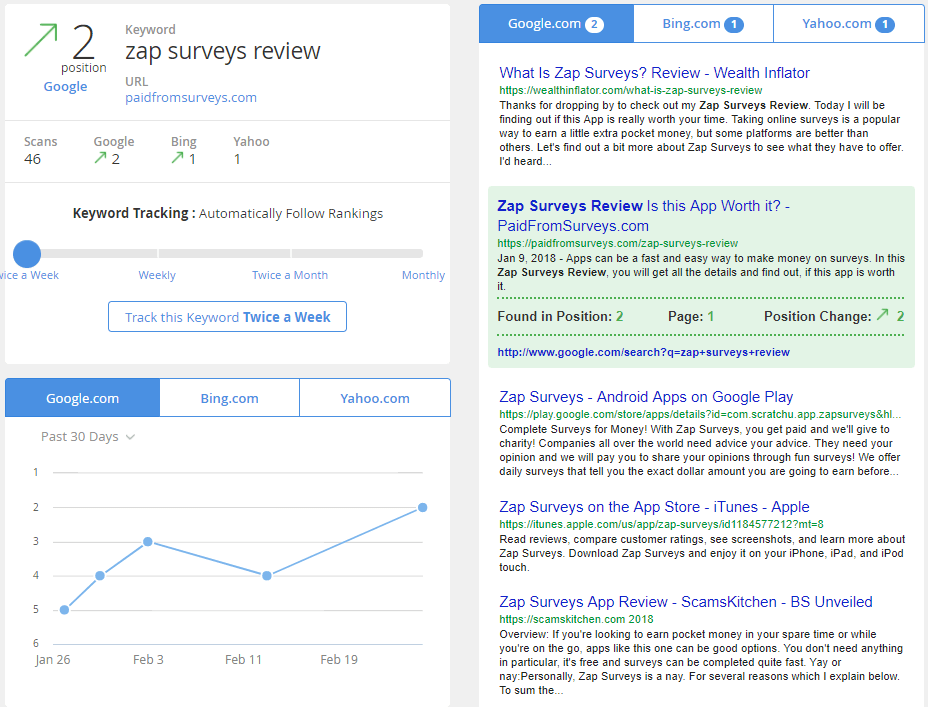Click the Google.com results count badge 2
The height and width of the screenshot is (707, 928).
click(594, 24)
